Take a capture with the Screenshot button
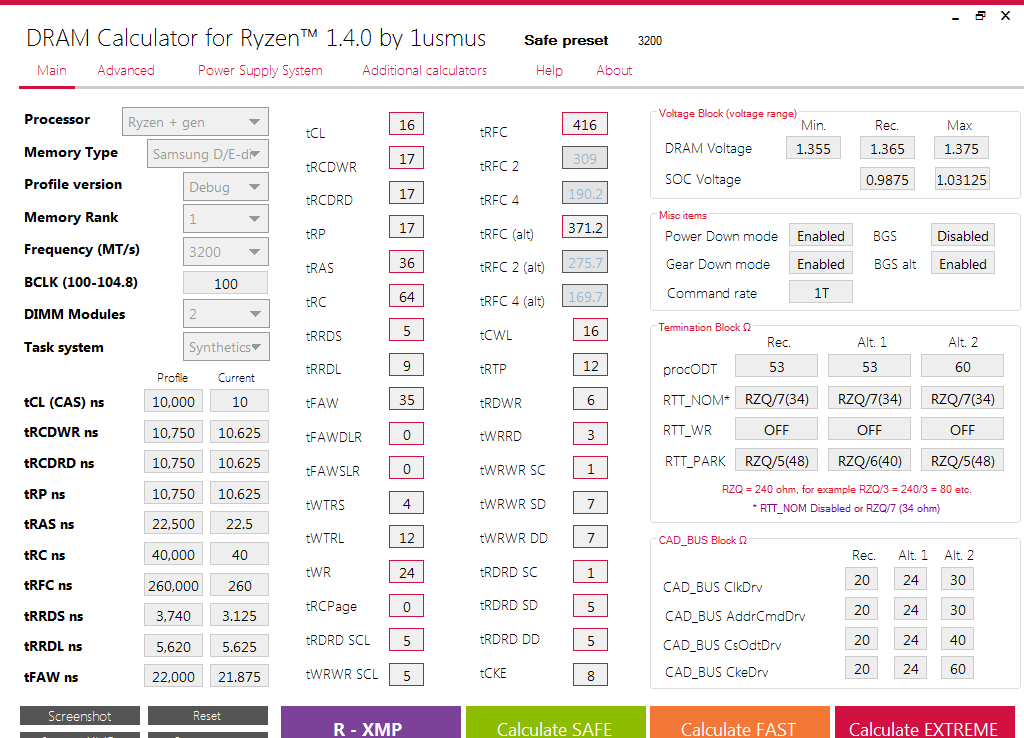This screenshot has height=738, width=1024. point(80,716)
